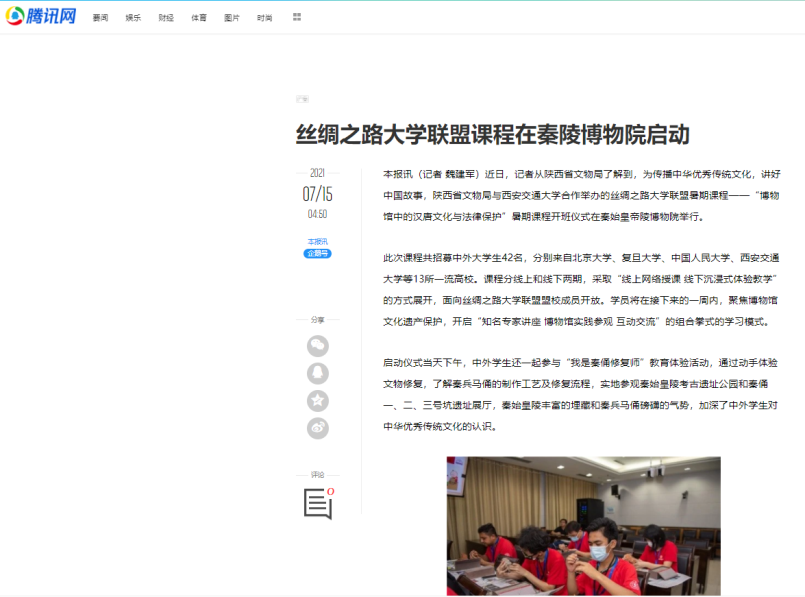This screenshot has width=805, height=597.
Task: Open the article photo of students
Action: pos(583,526)
